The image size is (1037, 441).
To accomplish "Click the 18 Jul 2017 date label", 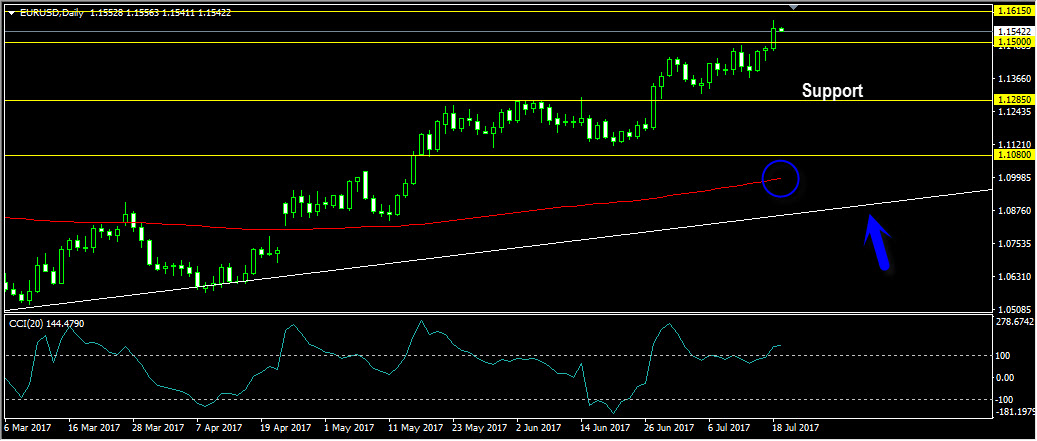I will coord(796,428).
